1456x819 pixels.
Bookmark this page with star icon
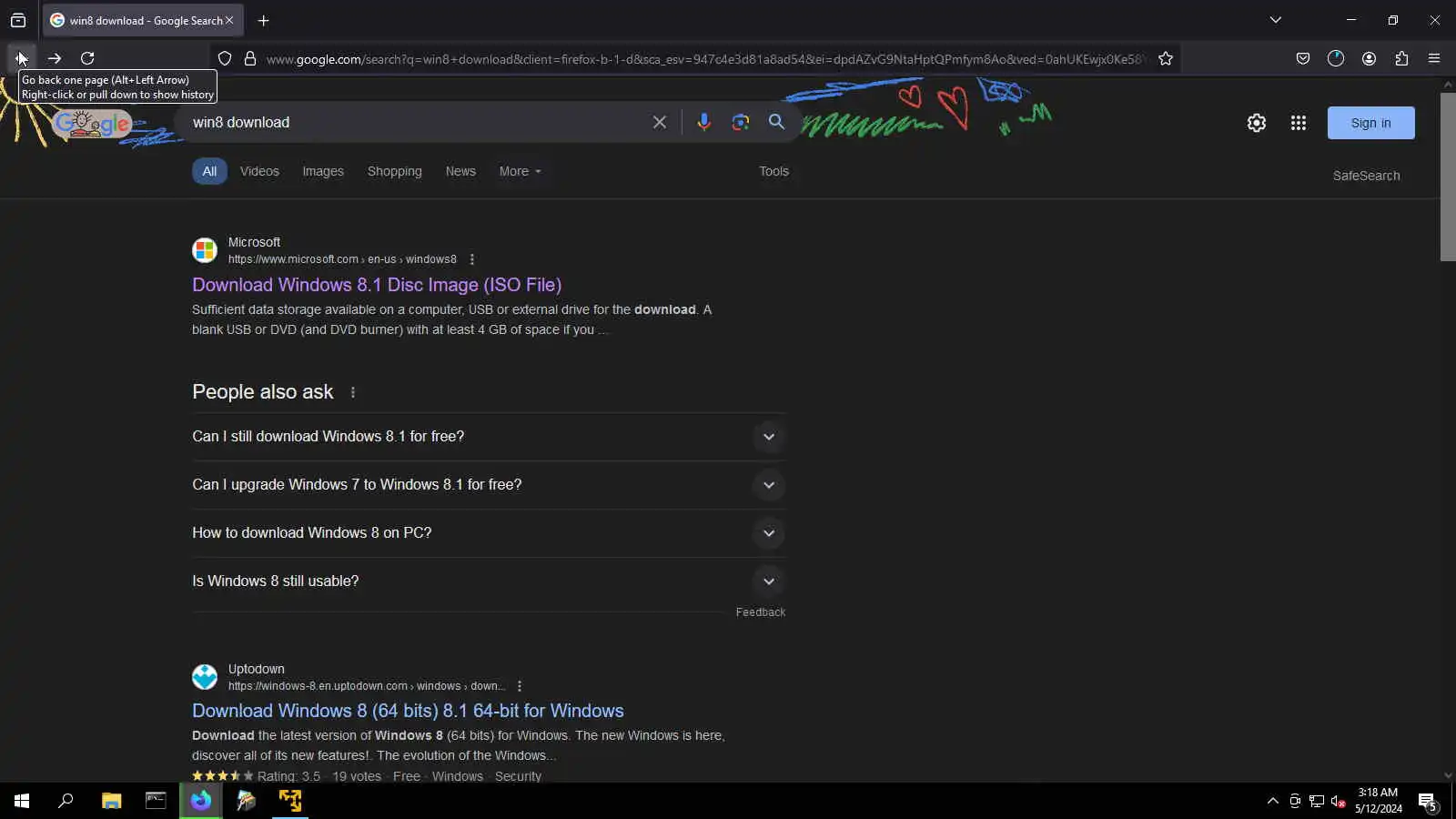tap(1166, 58)
